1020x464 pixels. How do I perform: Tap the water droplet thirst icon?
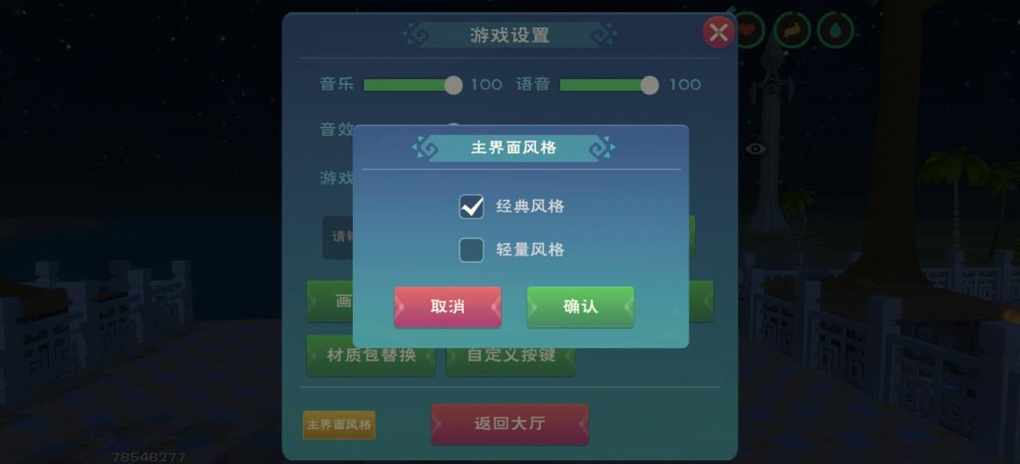835,29
